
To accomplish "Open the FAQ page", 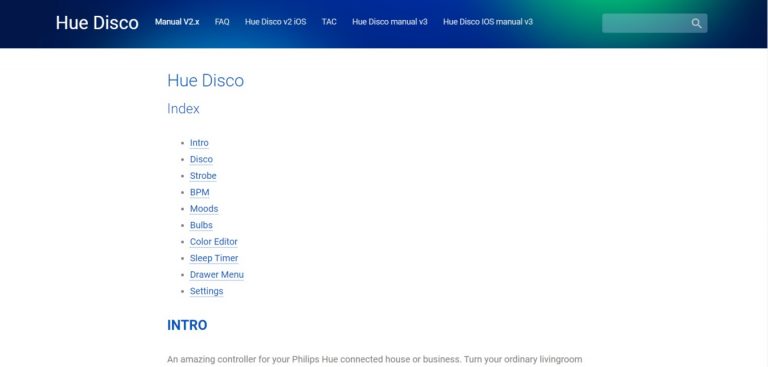I will click(x=222, y=22).
